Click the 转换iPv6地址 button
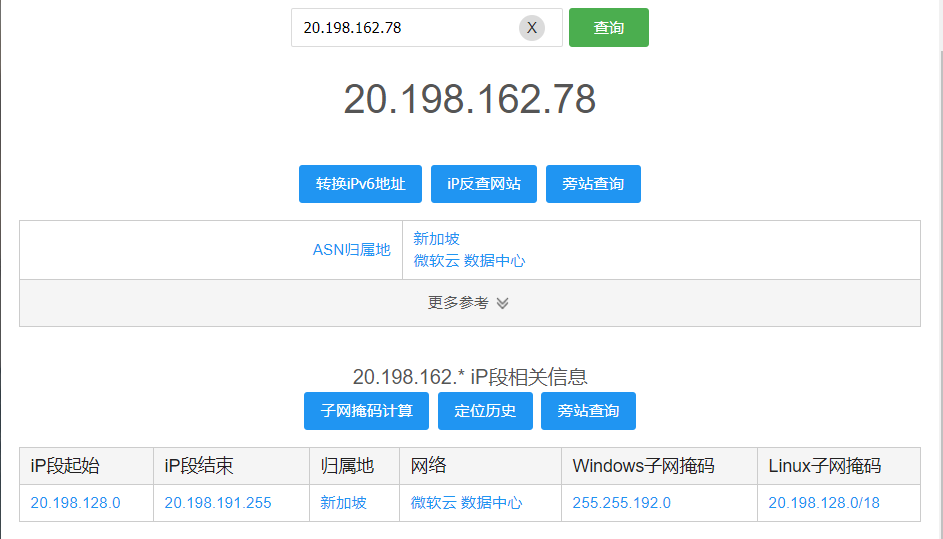 click(x=360, y=184)
